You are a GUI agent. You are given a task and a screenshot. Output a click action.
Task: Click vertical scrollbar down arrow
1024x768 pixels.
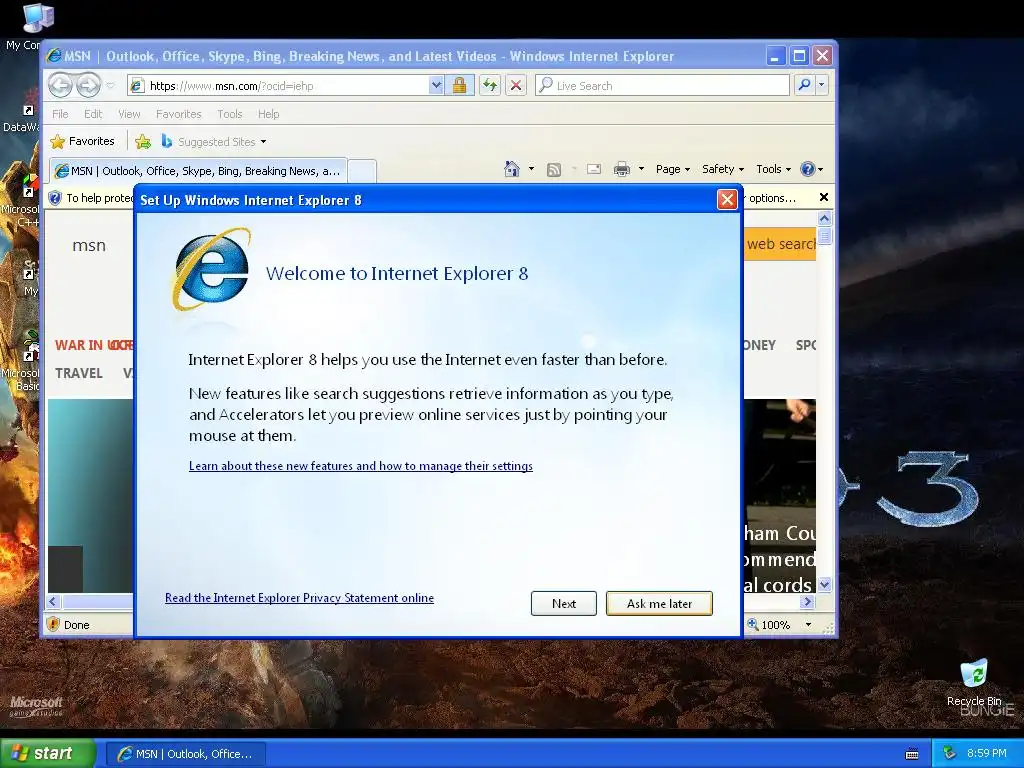point(825,584)
